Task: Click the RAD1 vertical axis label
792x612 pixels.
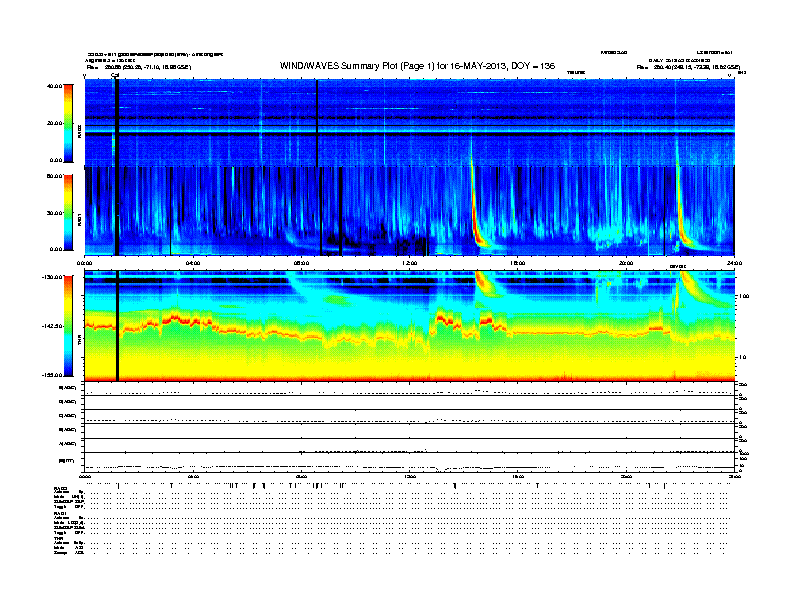Action: coord(79,220)
